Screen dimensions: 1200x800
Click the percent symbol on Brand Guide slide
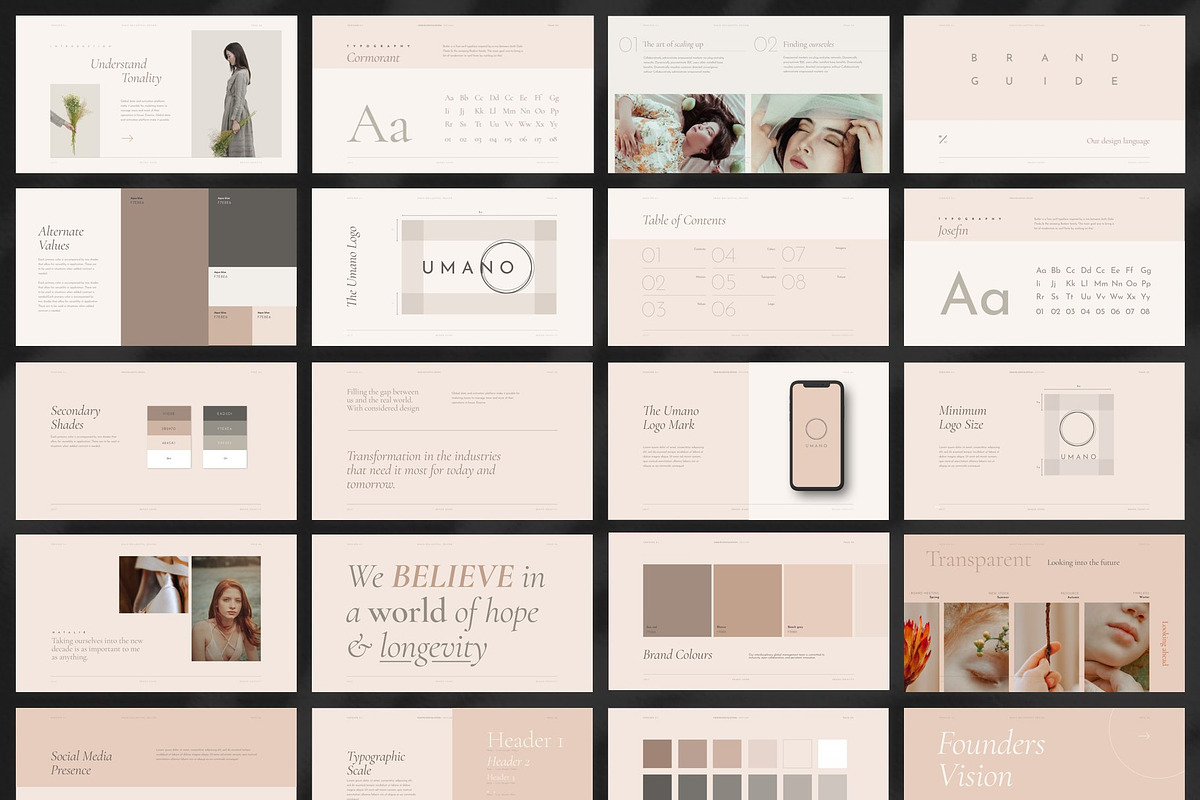[x=942, y=140]
